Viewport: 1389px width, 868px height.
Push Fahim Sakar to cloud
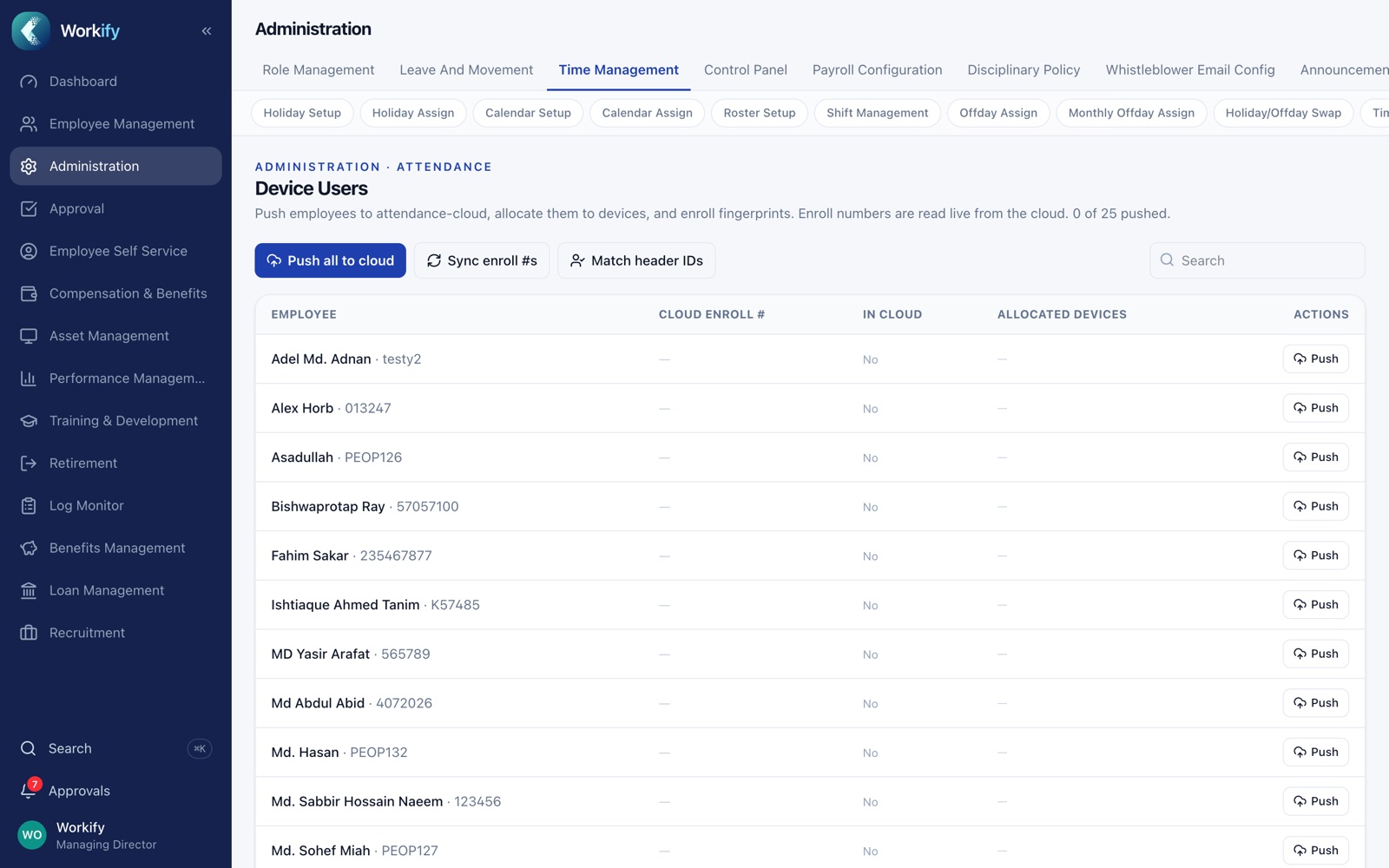[1315, 556]
